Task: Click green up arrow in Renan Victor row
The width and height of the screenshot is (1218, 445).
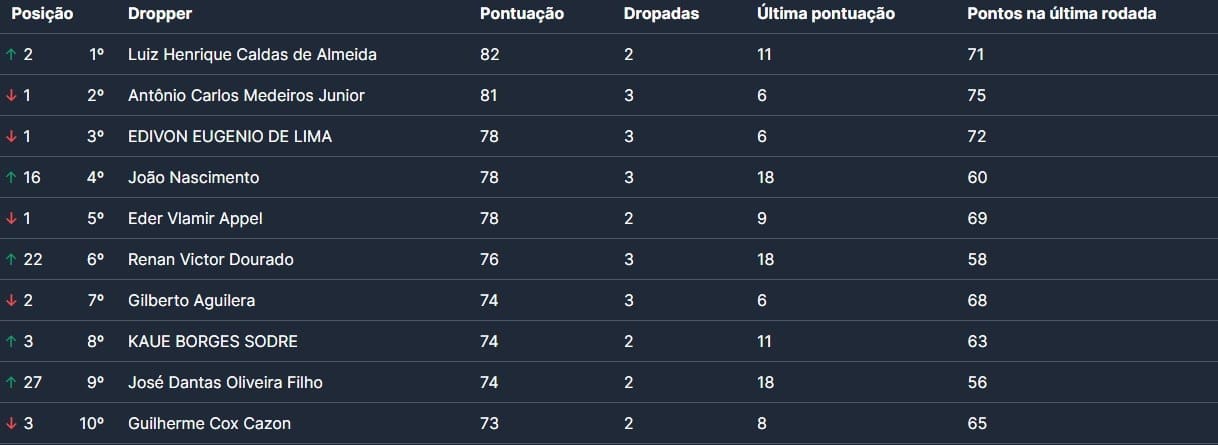Action: 11,259
